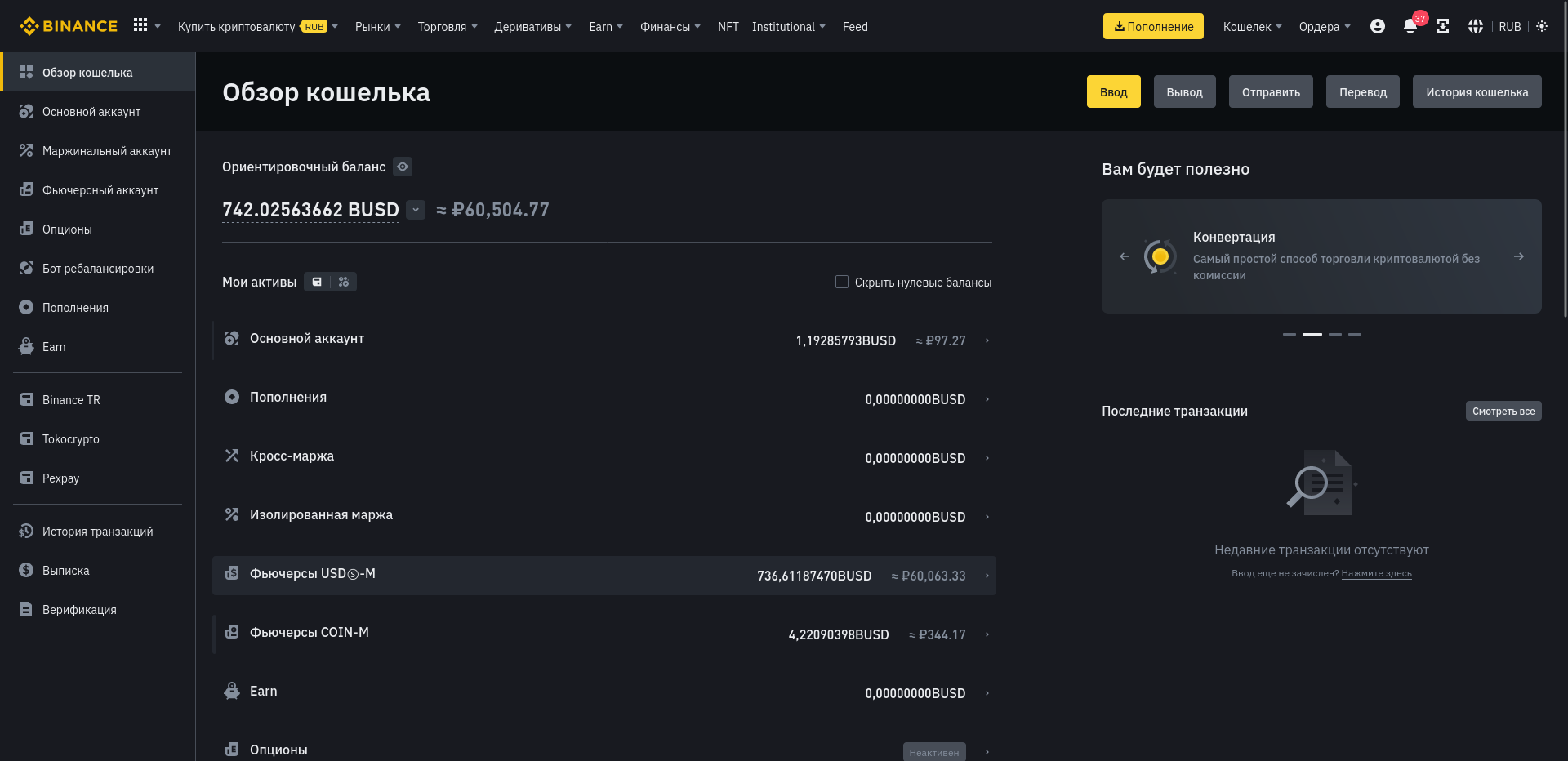Expand the Finance (Финансы) menu
Screen dimensions: 1568x761
(670, 26)
